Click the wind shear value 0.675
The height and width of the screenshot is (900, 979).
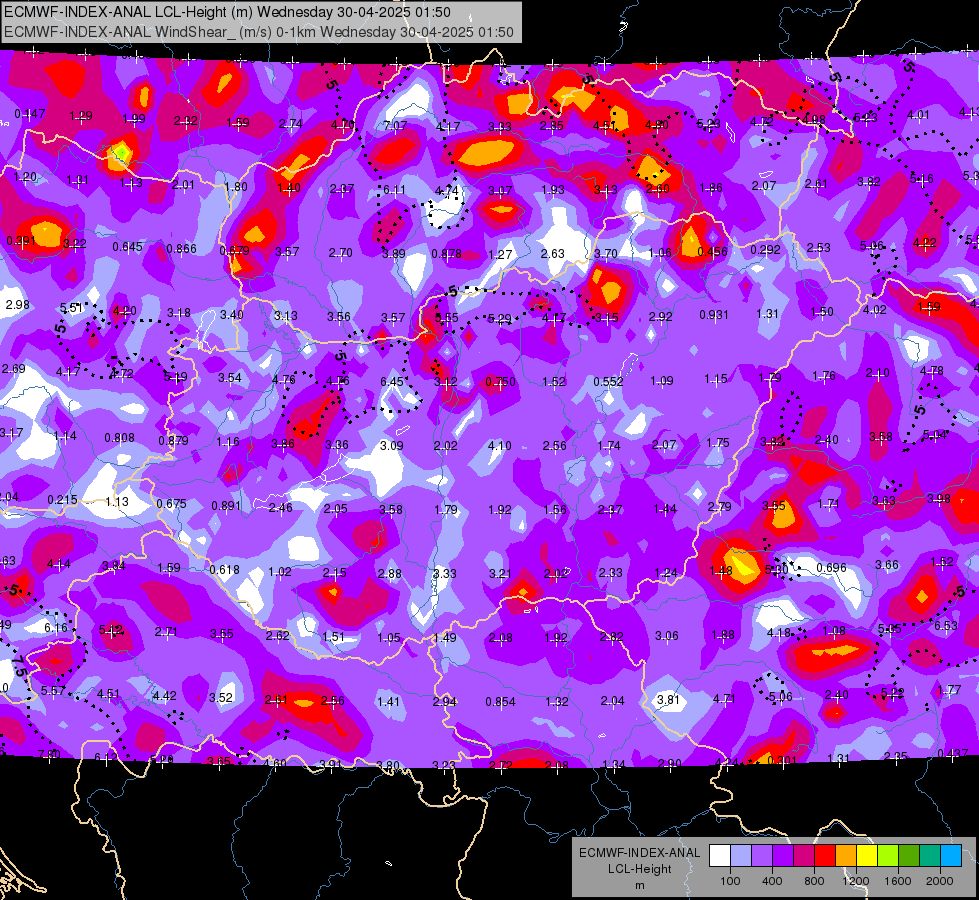coord(171,504)
